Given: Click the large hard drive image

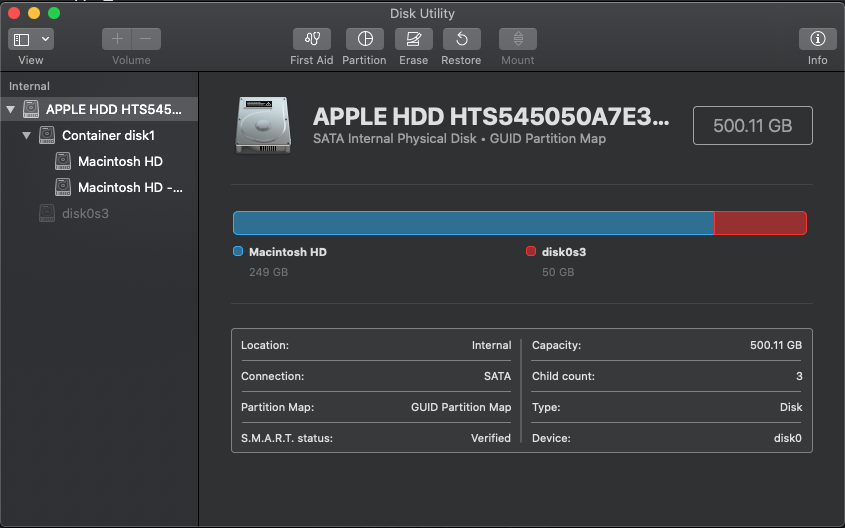Looking at the screenshot, I should [263, 125].
